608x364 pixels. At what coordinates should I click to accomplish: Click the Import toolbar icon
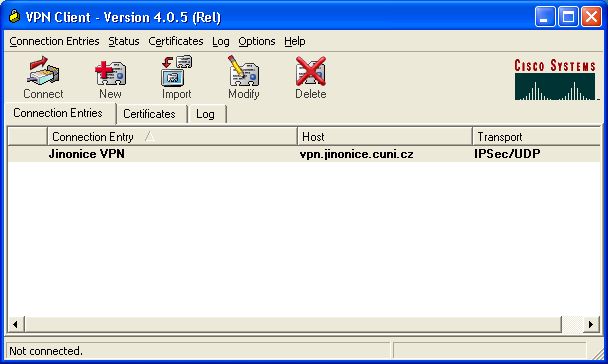click(177, 78)
